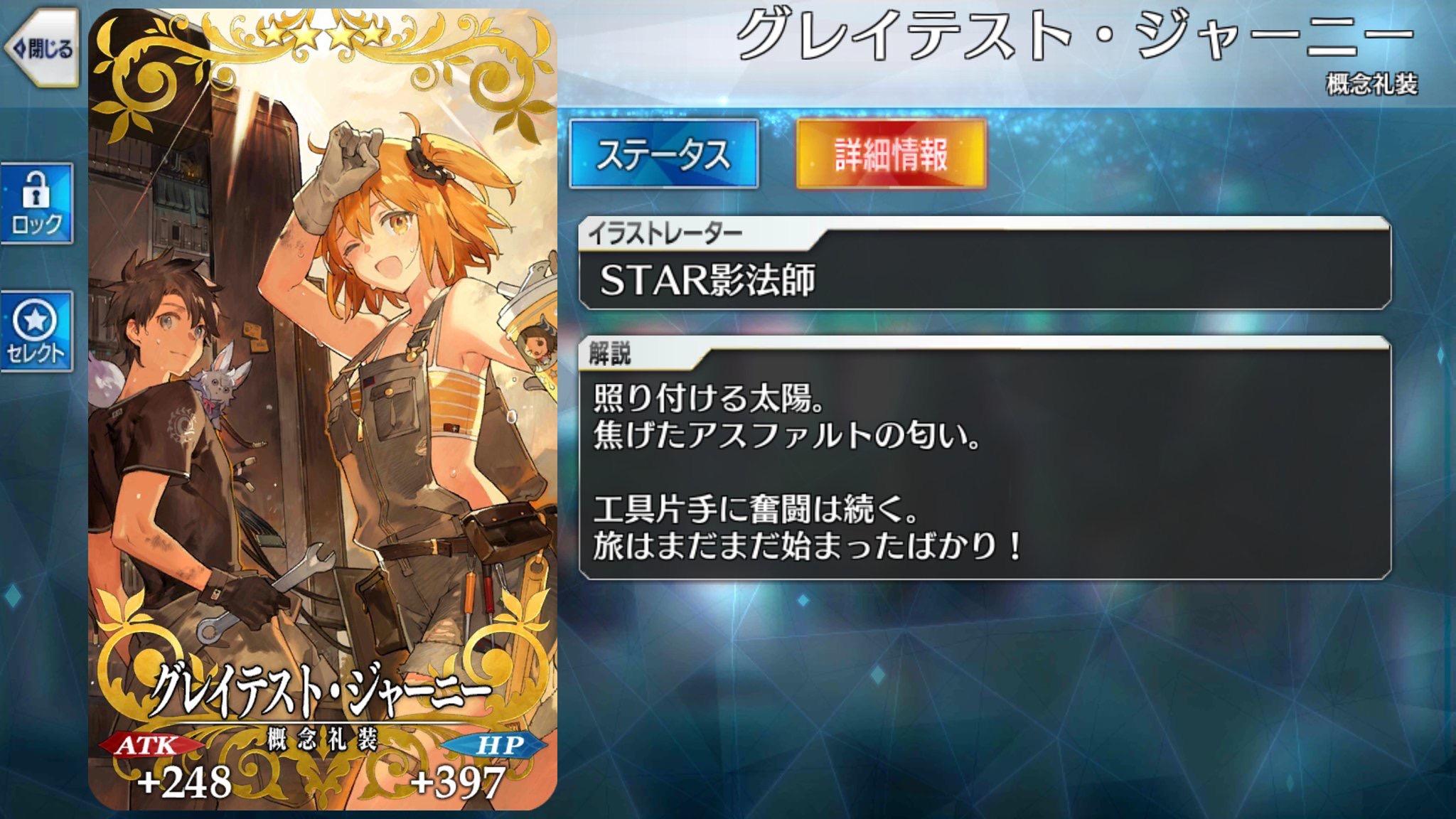Image resolution: width=1456 pixels, height=819 pixels.
Task: Tap the +397 HP value on the card
Action: point(458,782)
